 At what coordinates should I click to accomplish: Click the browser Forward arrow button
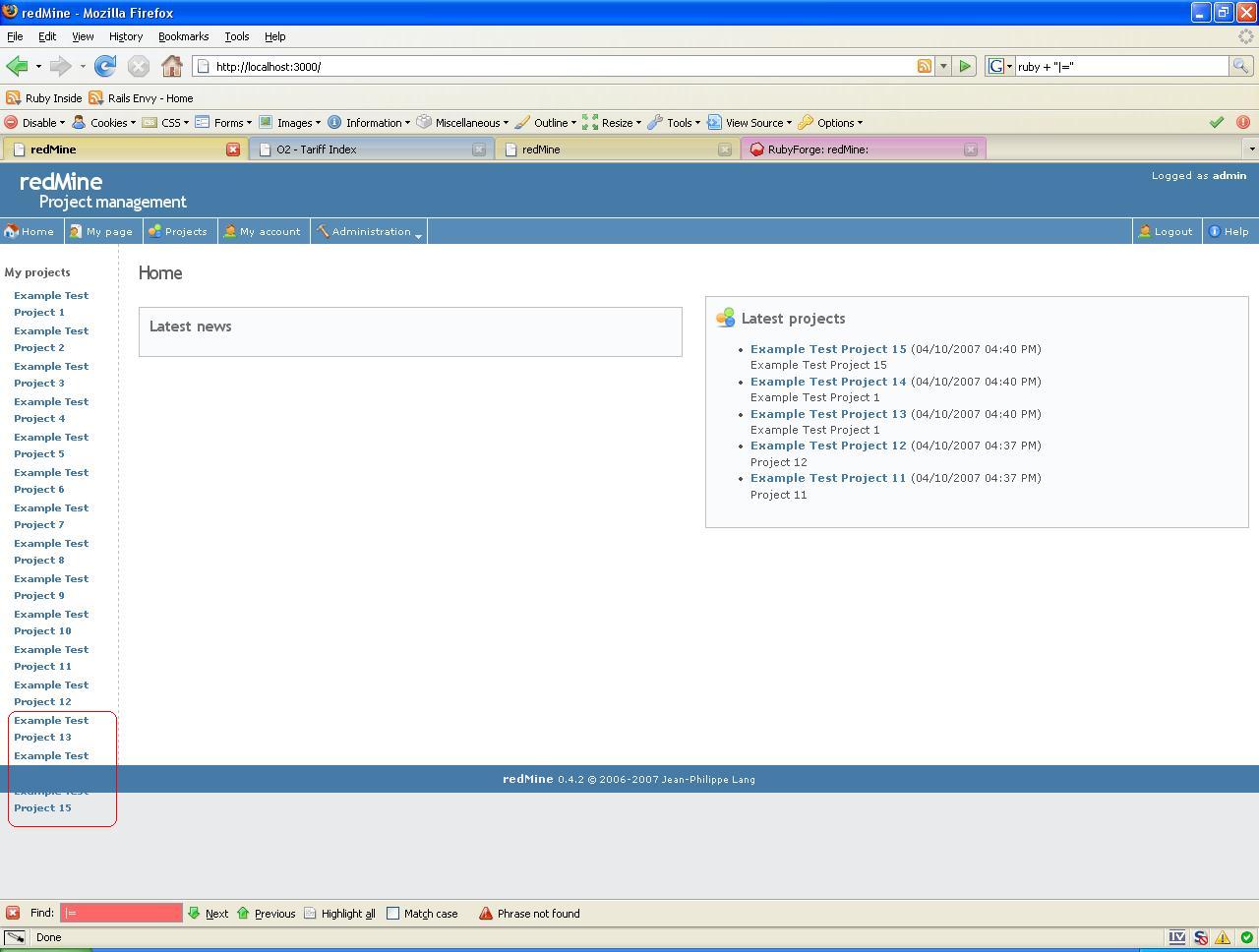[x=60, y=66]
